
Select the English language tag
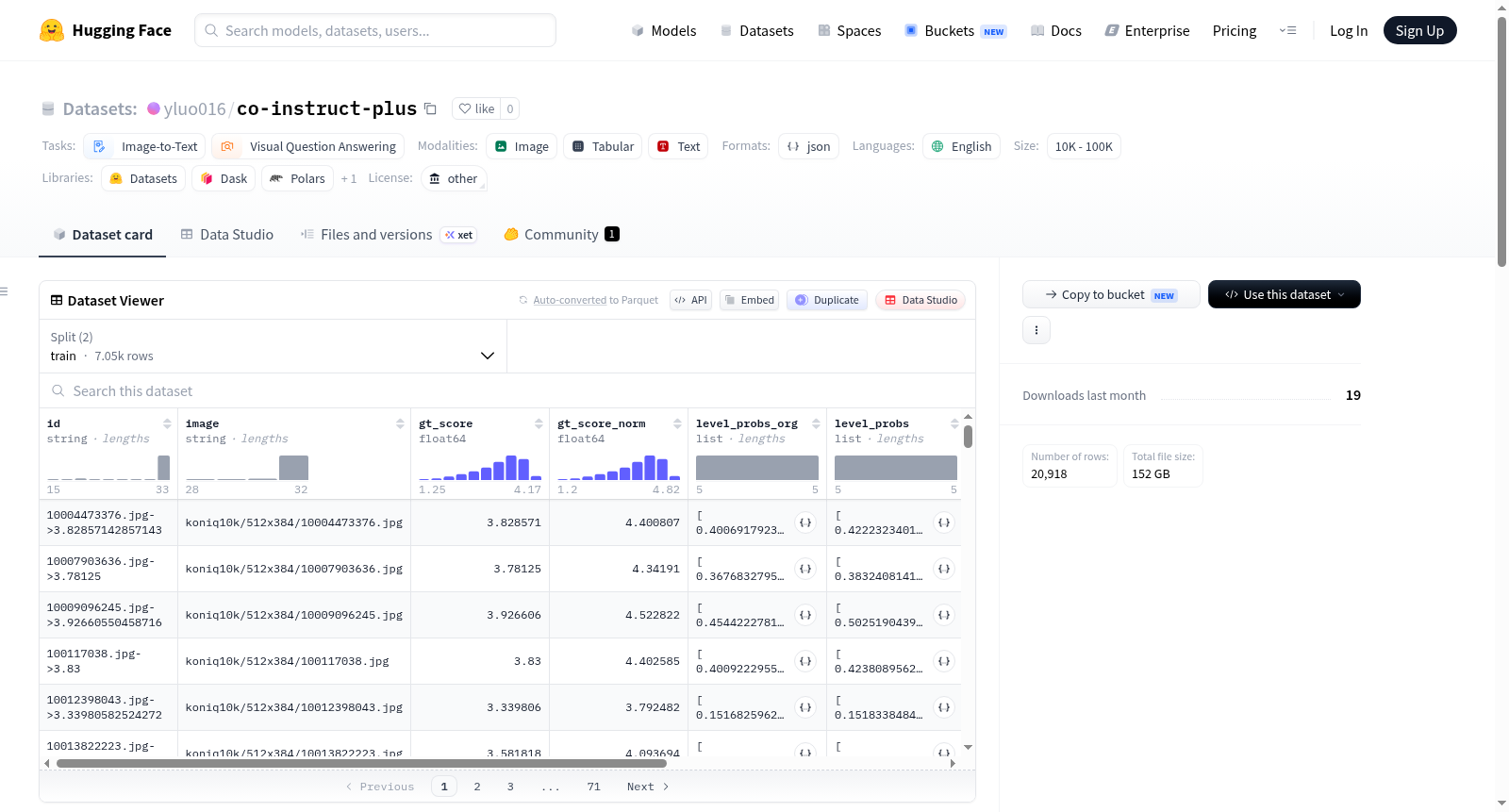pyautogui.click(x=961, y=146)
